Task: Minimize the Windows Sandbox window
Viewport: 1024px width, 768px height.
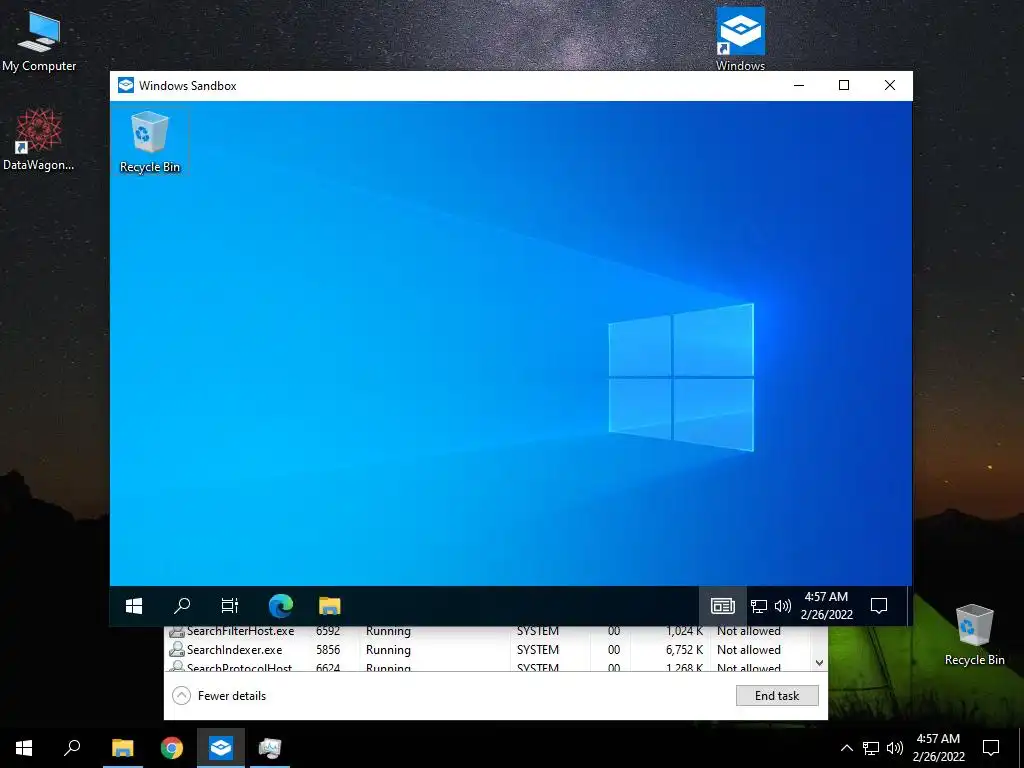Action: [799, 86]
